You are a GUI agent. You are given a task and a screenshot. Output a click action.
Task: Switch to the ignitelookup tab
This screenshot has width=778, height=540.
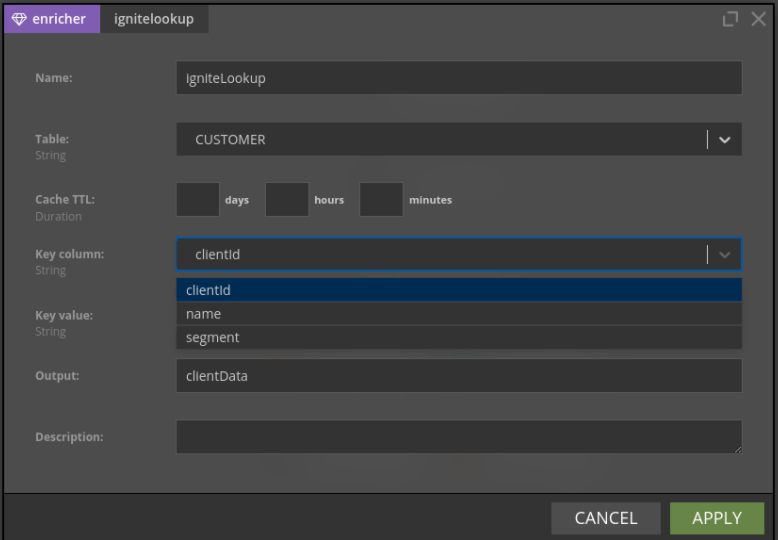pyautogui.click(x=154, y=19)
